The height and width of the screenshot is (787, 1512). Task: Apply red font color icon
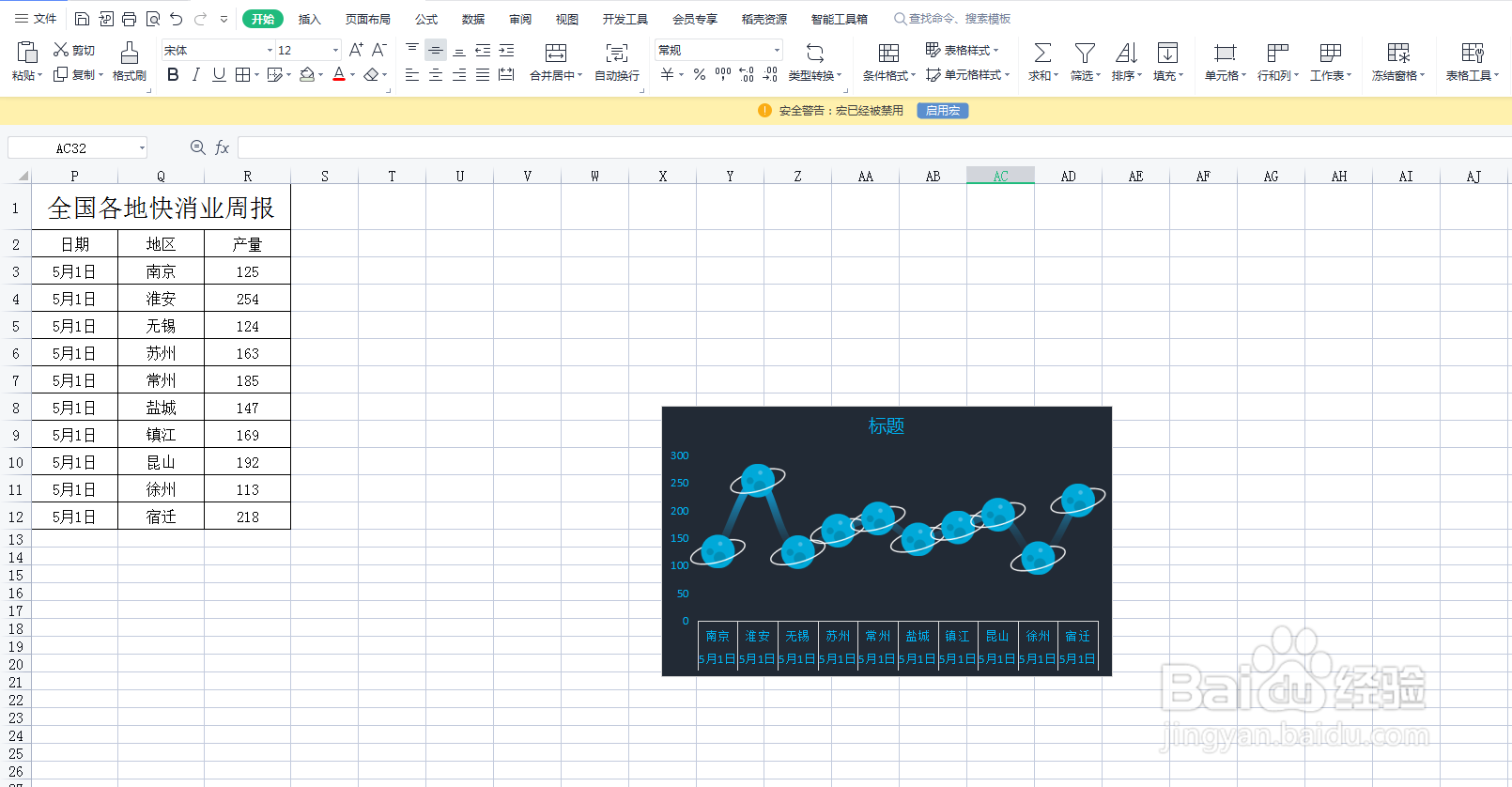pyautogui.click(x=339, y=74)
